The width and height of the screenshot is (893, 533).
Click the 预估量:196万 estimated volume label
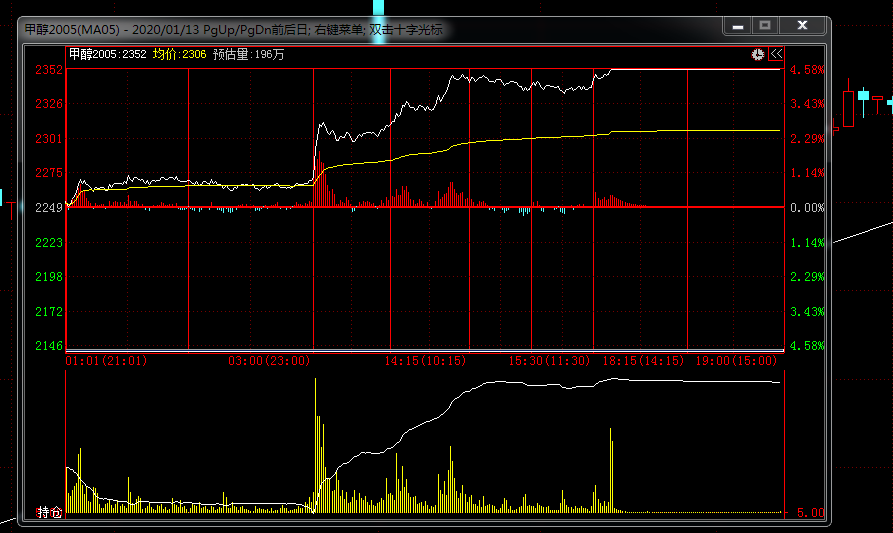tap(248, 55)
